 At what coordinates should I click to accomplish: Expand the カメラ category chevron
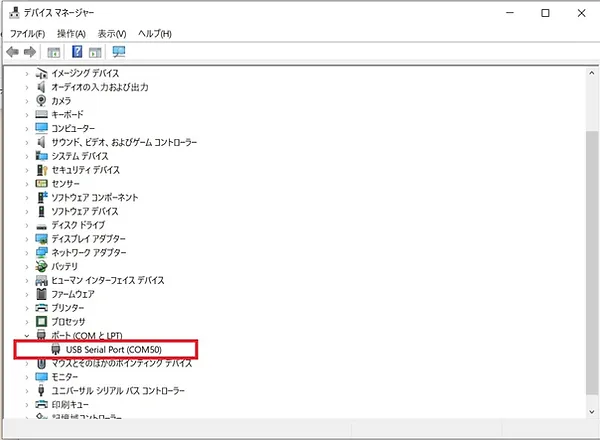tap(27, 101)
